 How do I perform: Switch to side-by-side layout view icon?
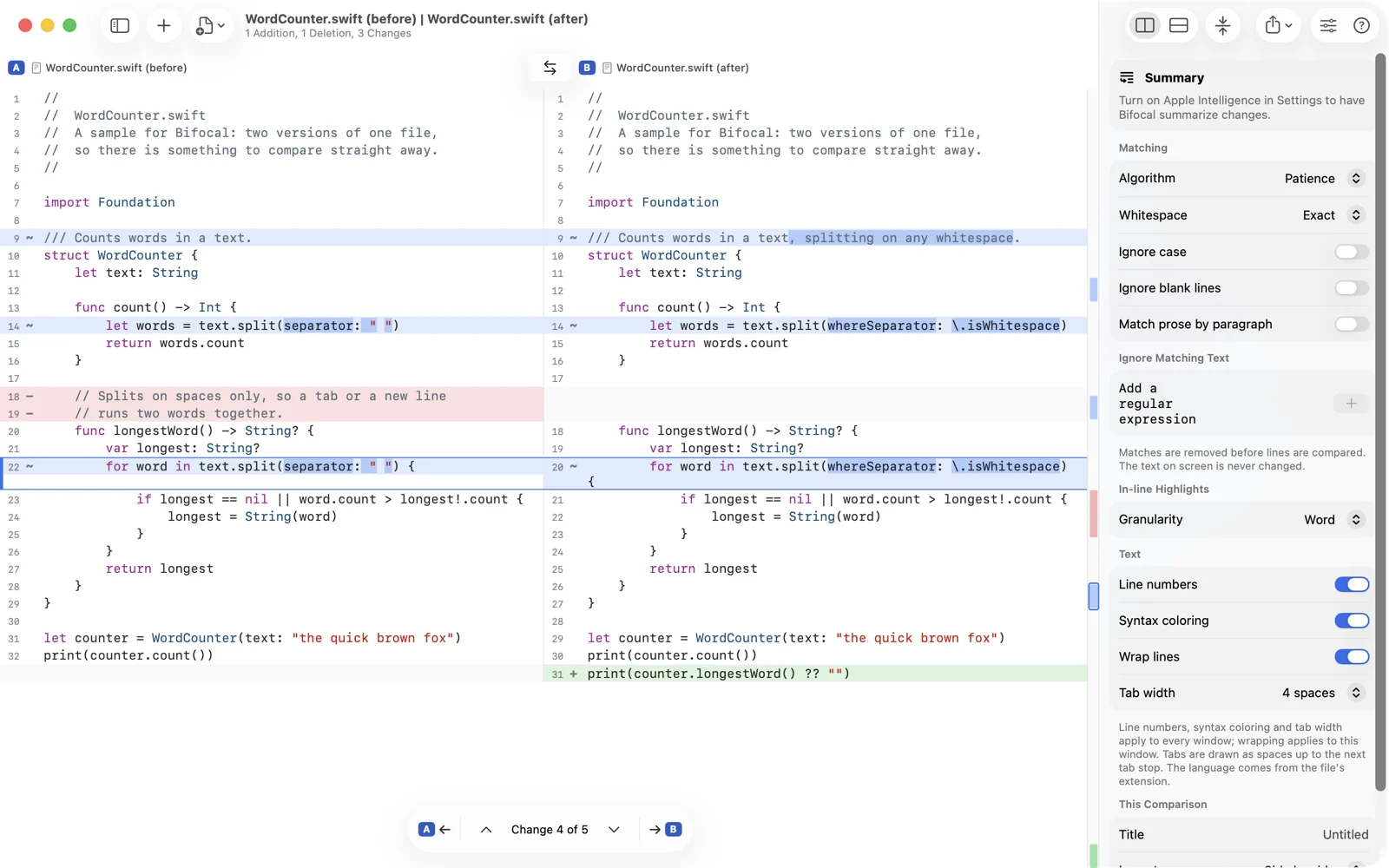[1145, 26]
